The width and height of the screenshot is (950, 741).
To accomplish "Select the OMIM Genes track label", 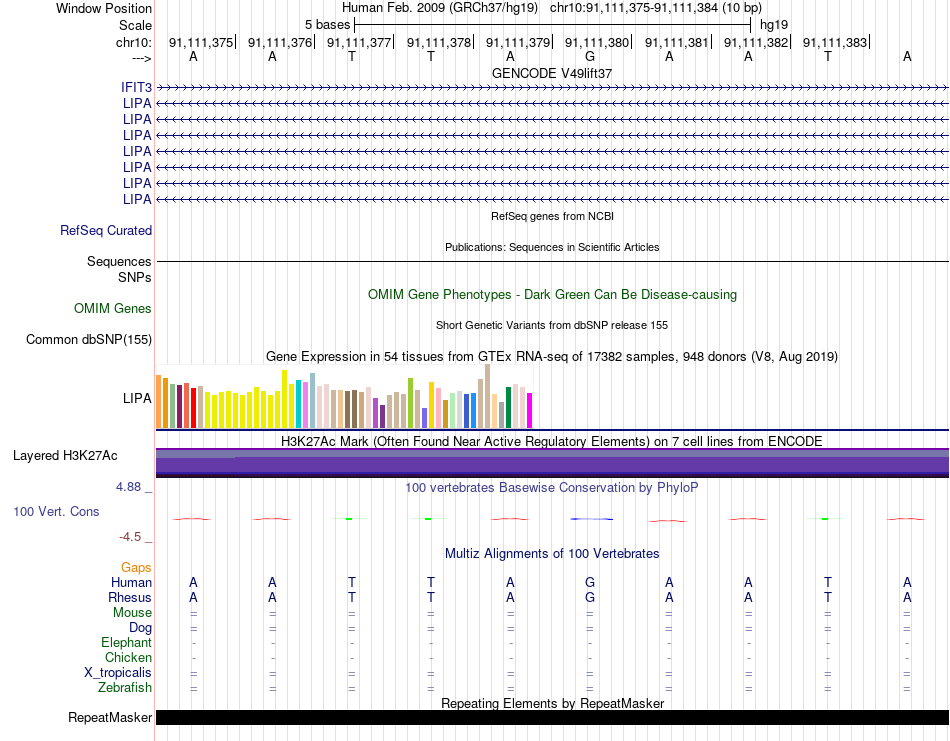I will coord(113,308).
